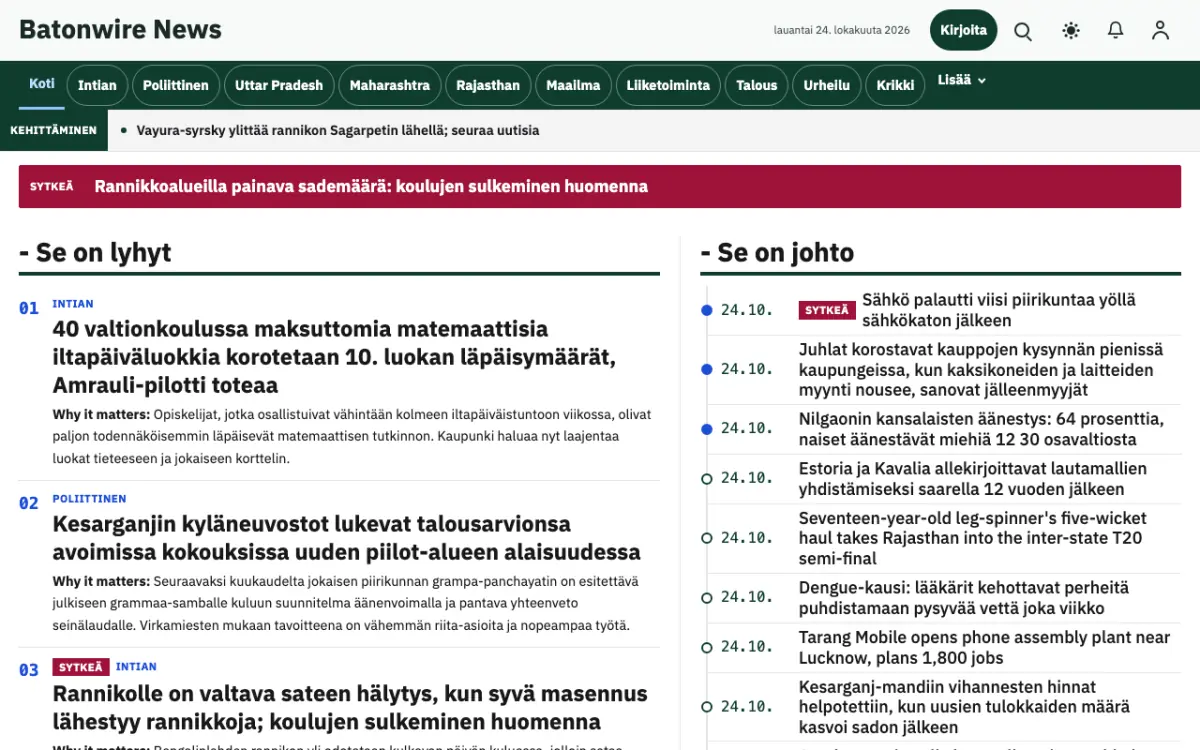
Task: Click the SYTKEÄ label in the red banner
Action: (x=52, y=186)
